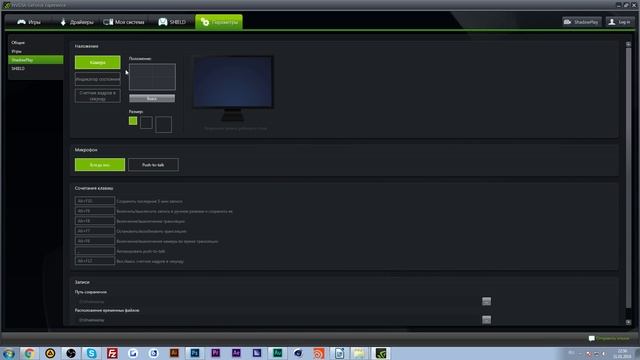Edit the Alt+F6 camera toggle hotkey field

tap(95, 241)
